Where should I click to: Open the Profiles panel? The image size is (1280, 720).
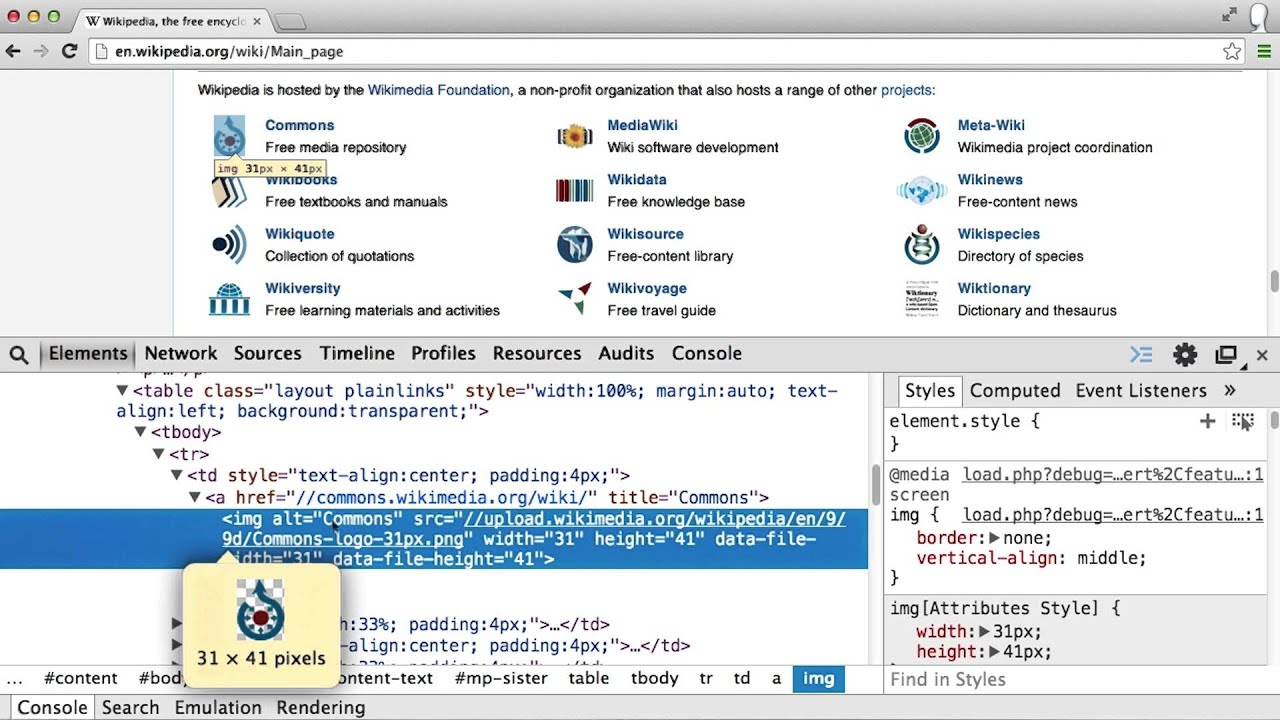443,354
